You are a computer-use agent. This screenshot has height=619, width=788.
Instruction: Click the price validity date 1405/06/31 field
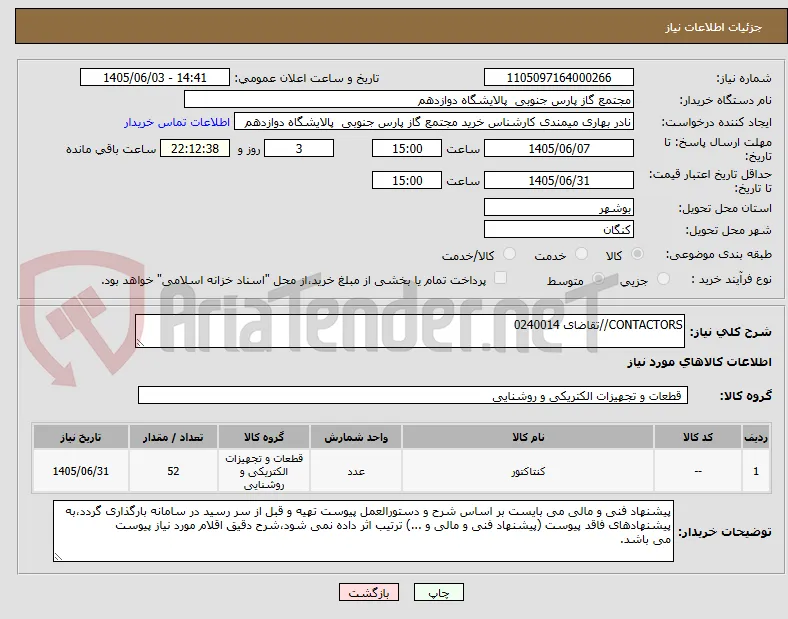[558, 180]
